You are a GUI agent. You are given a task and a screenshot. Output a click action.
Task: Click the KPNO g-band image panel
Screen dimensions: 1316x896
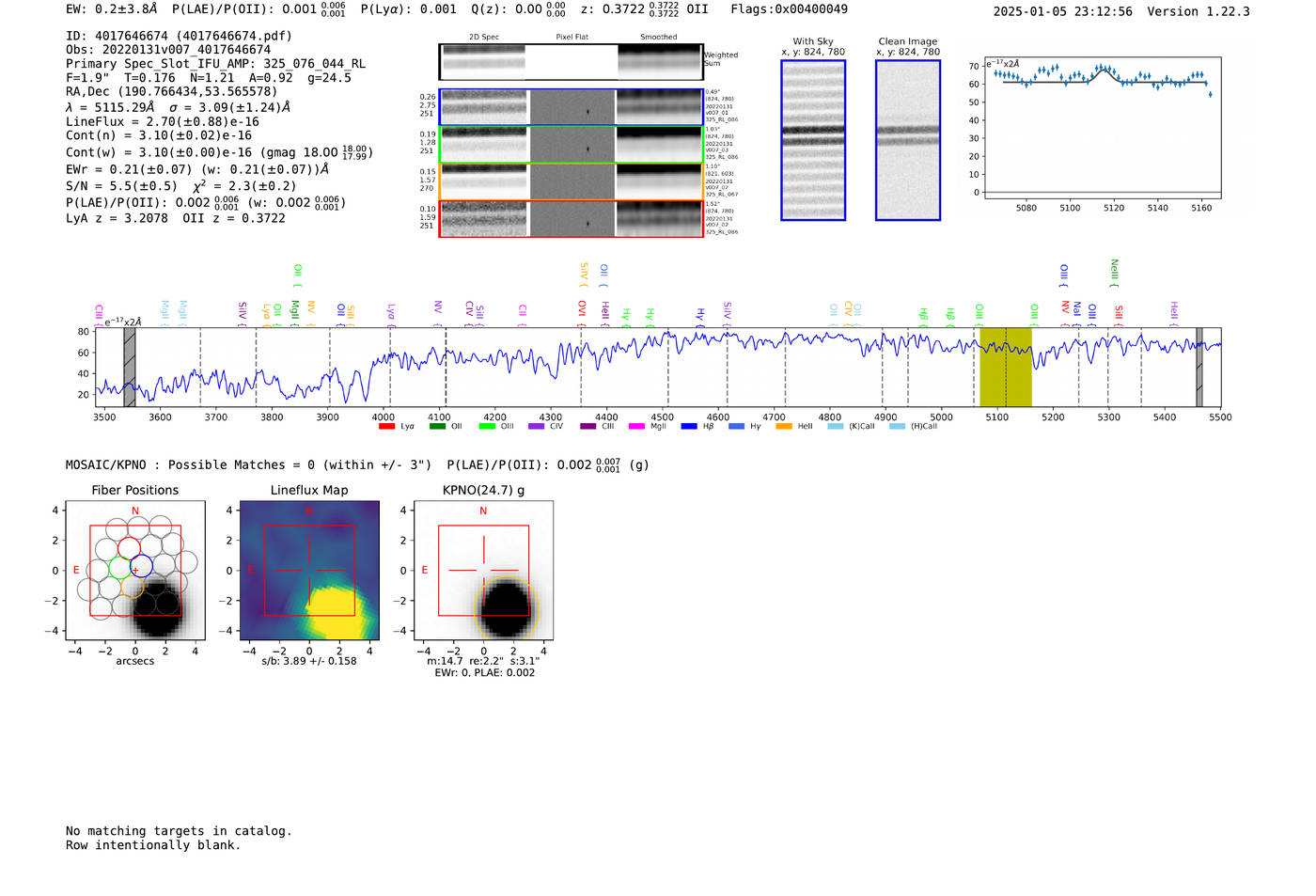(483, 571)
